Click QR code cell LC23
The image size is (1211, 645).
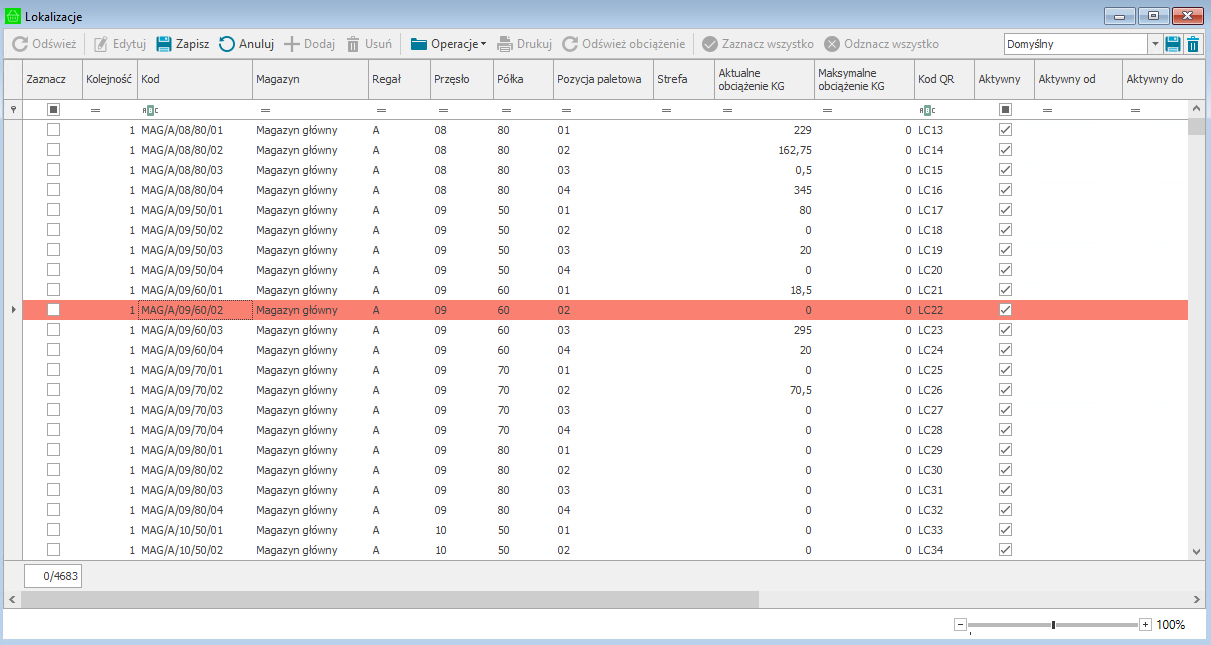pyautogui.click(x=944, y=330)
